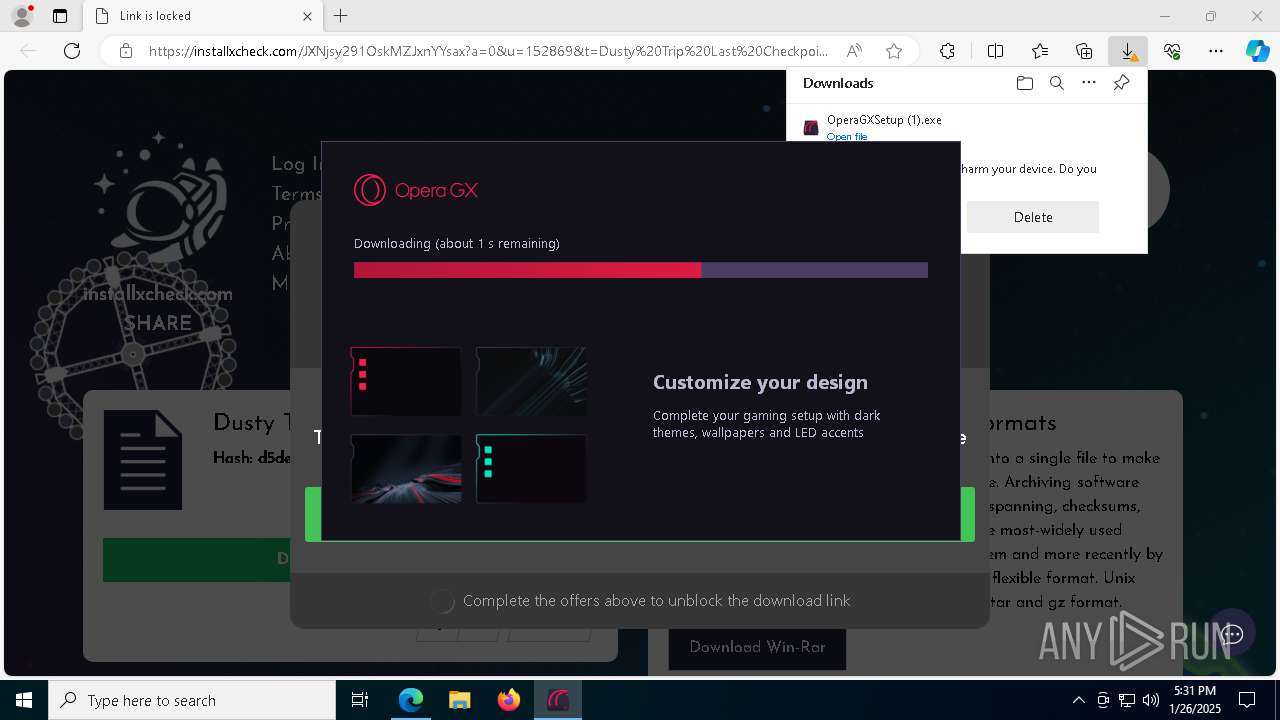Open the chat bubble icon
Screen dimensions: 1280x720
click(1232, 634)
